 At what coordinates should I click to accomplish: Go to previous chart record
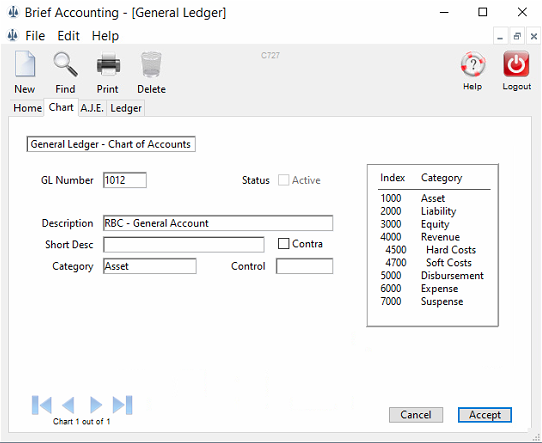point(68,405)
